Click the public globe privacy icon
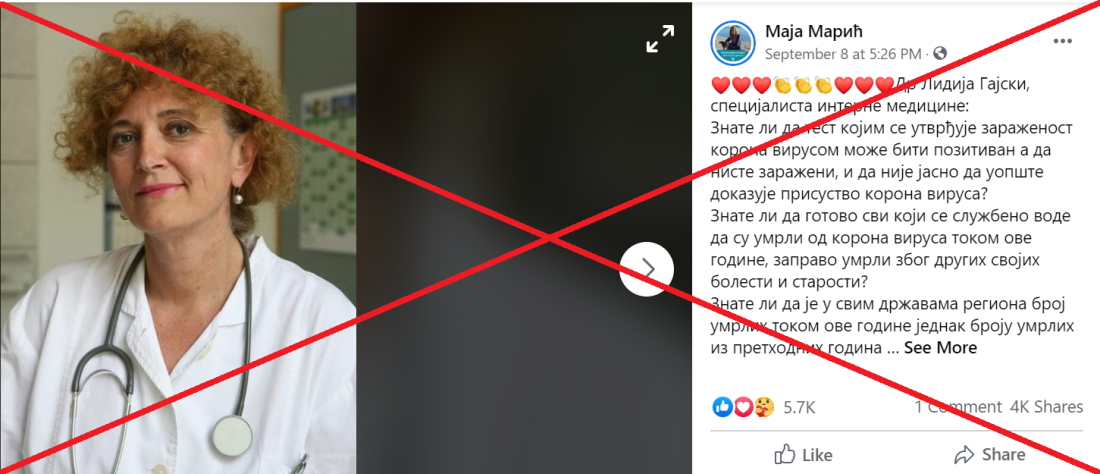1100x474 pixels. pyautogui.click(x=940, y=53)
